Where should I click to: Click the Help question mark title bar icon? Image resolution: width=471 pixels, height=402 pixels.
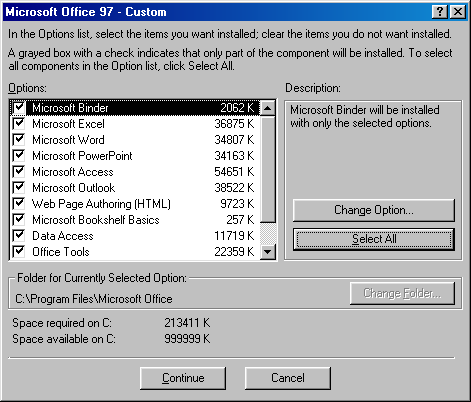[x=440, y=12]
